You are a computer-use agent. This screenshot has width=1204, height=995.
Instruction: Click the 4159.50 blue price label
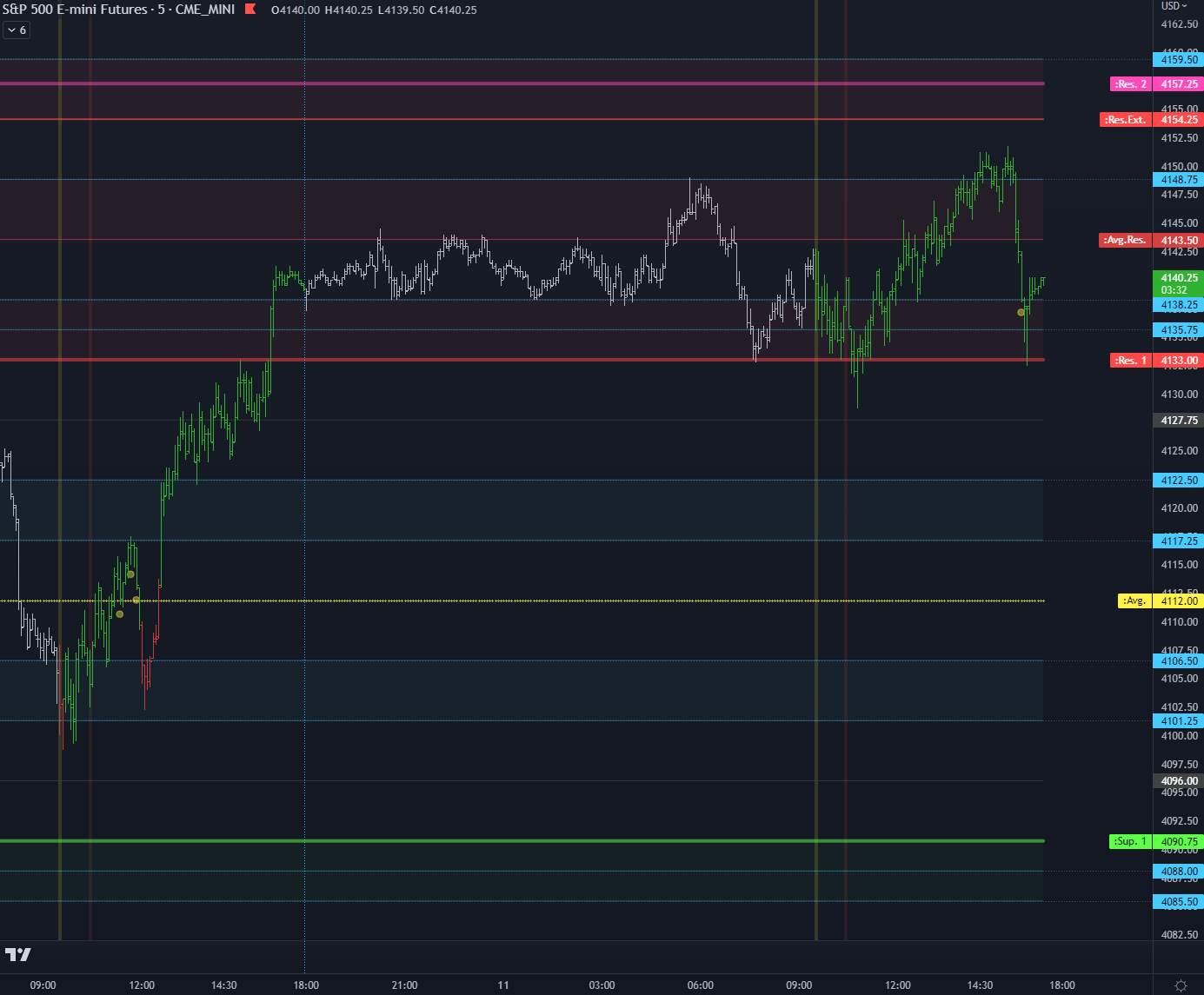[x=1179, y=60]
